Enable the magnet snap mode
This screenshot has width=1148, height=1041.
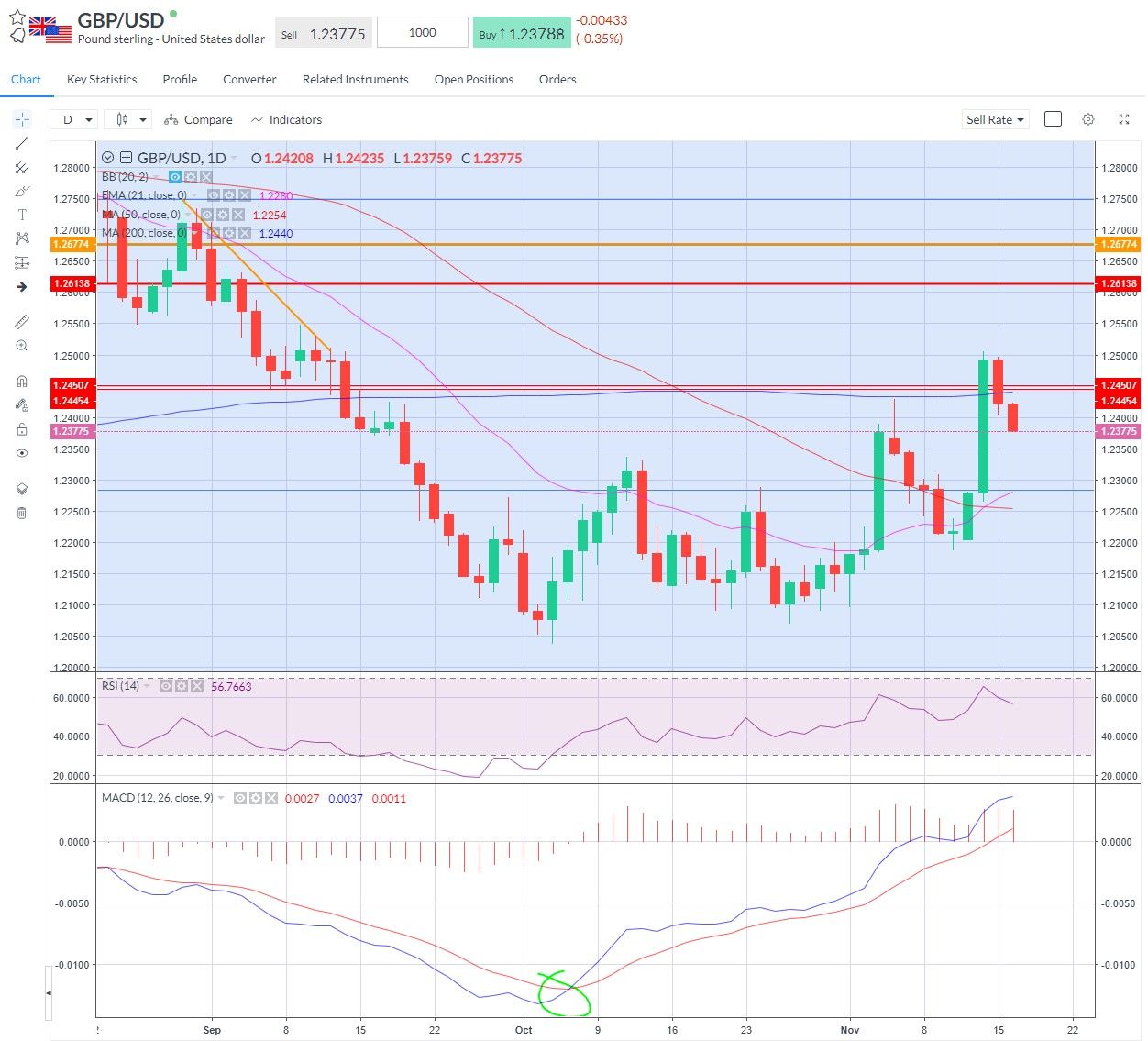click(22, 382)
